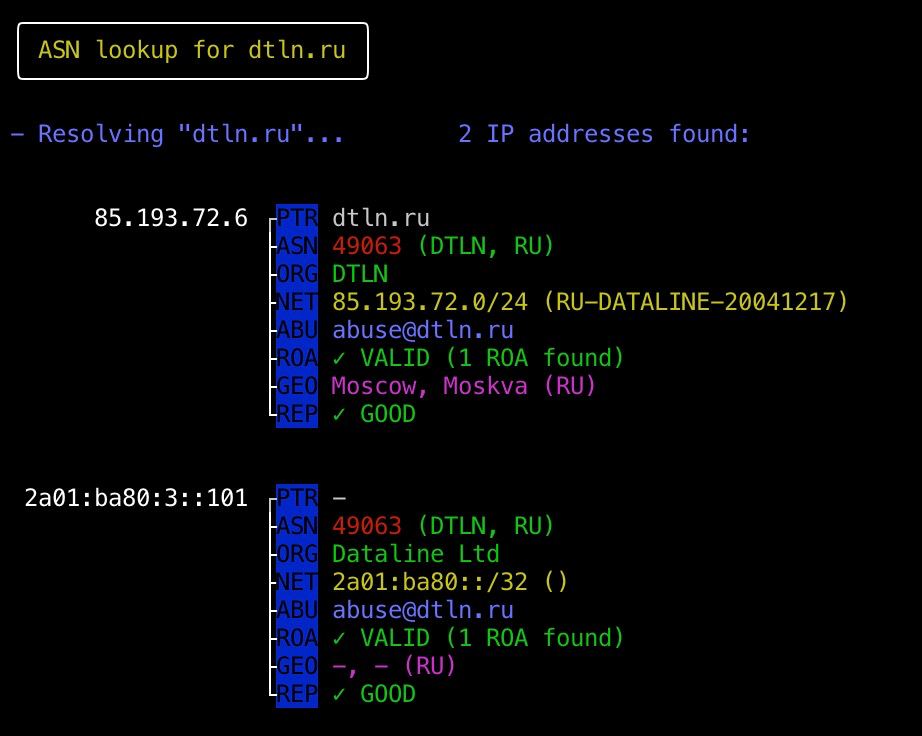922x736 pixels.
Task: Click the ABU label for 85.193.72.6
Action: (297, 330)
